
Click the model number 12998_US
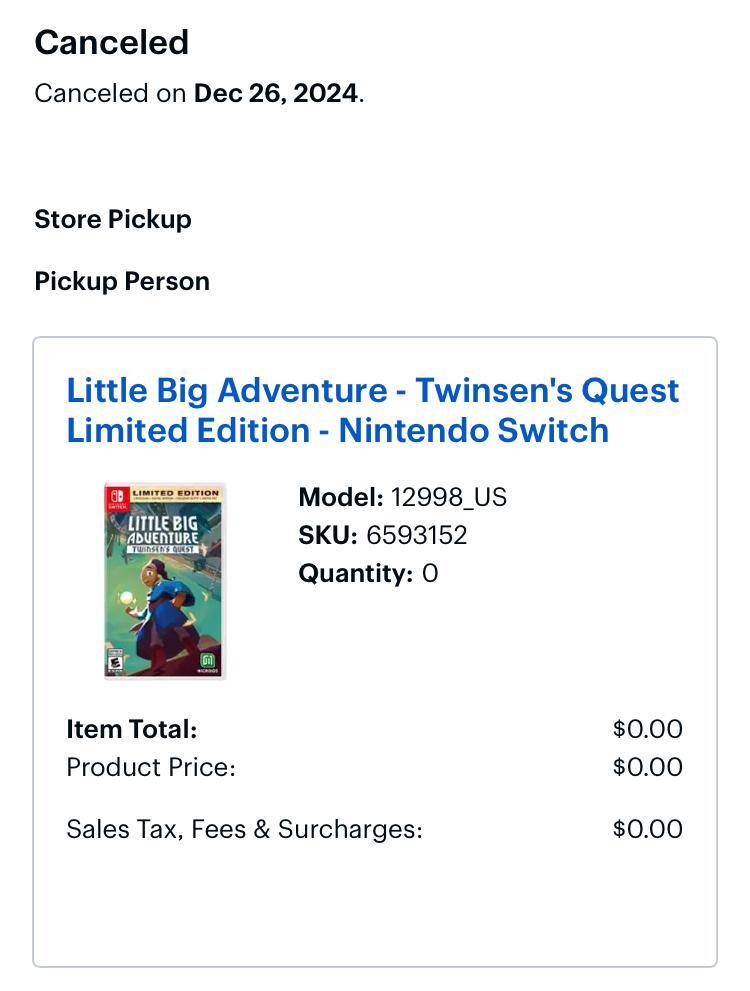click(x=448, y=497)
